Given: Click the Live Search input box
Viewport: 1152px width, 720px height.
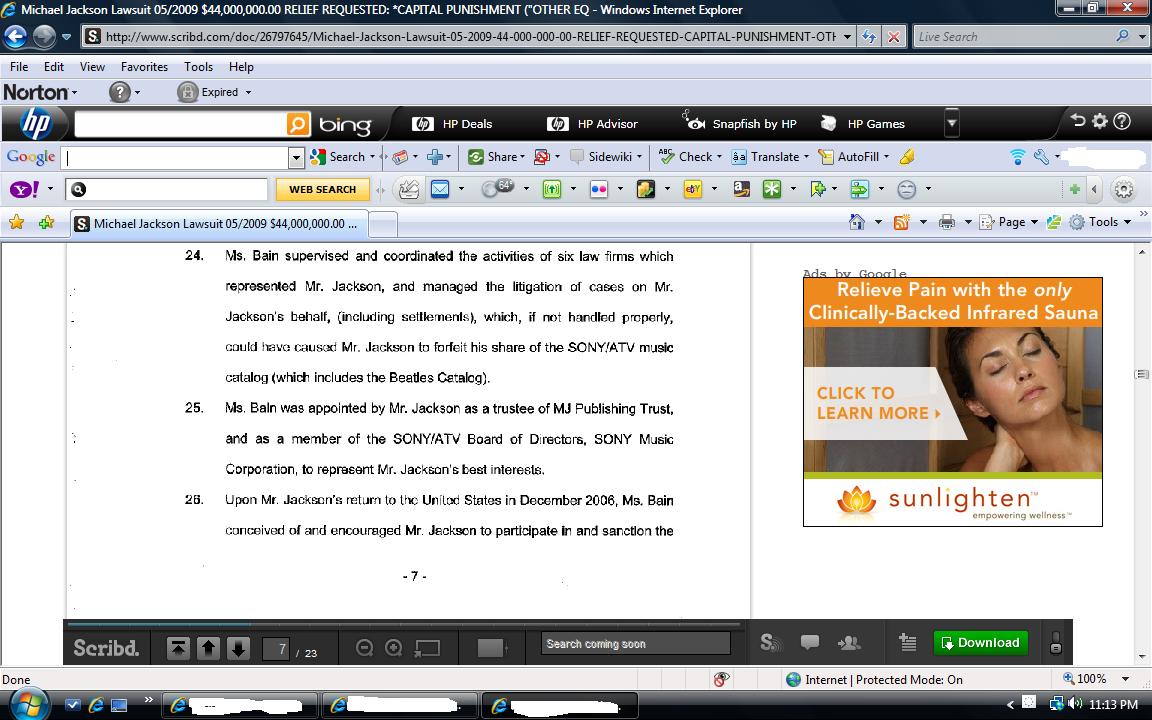Looking at the screenshot, I should point(1014,37).
